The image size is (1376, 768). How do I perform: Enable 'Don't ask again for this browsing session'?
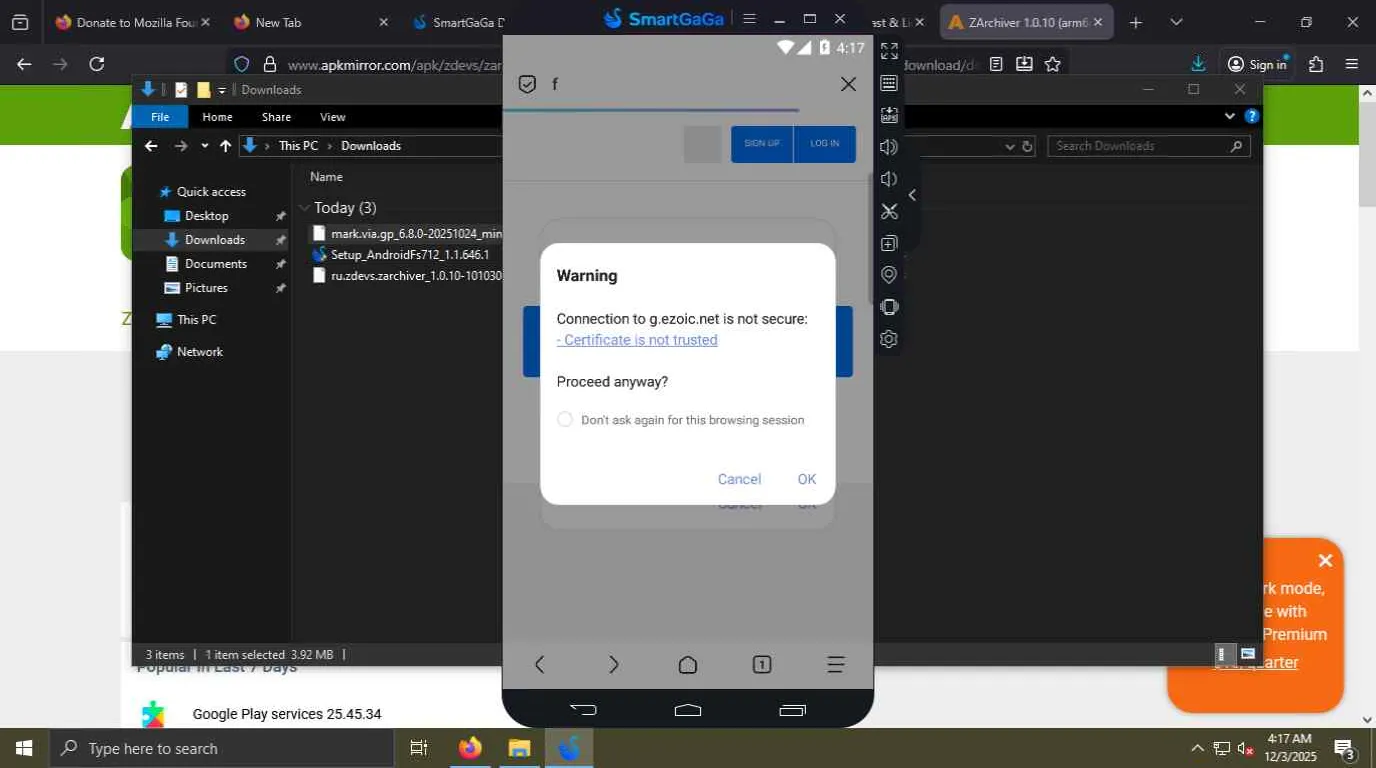point(565,420)
